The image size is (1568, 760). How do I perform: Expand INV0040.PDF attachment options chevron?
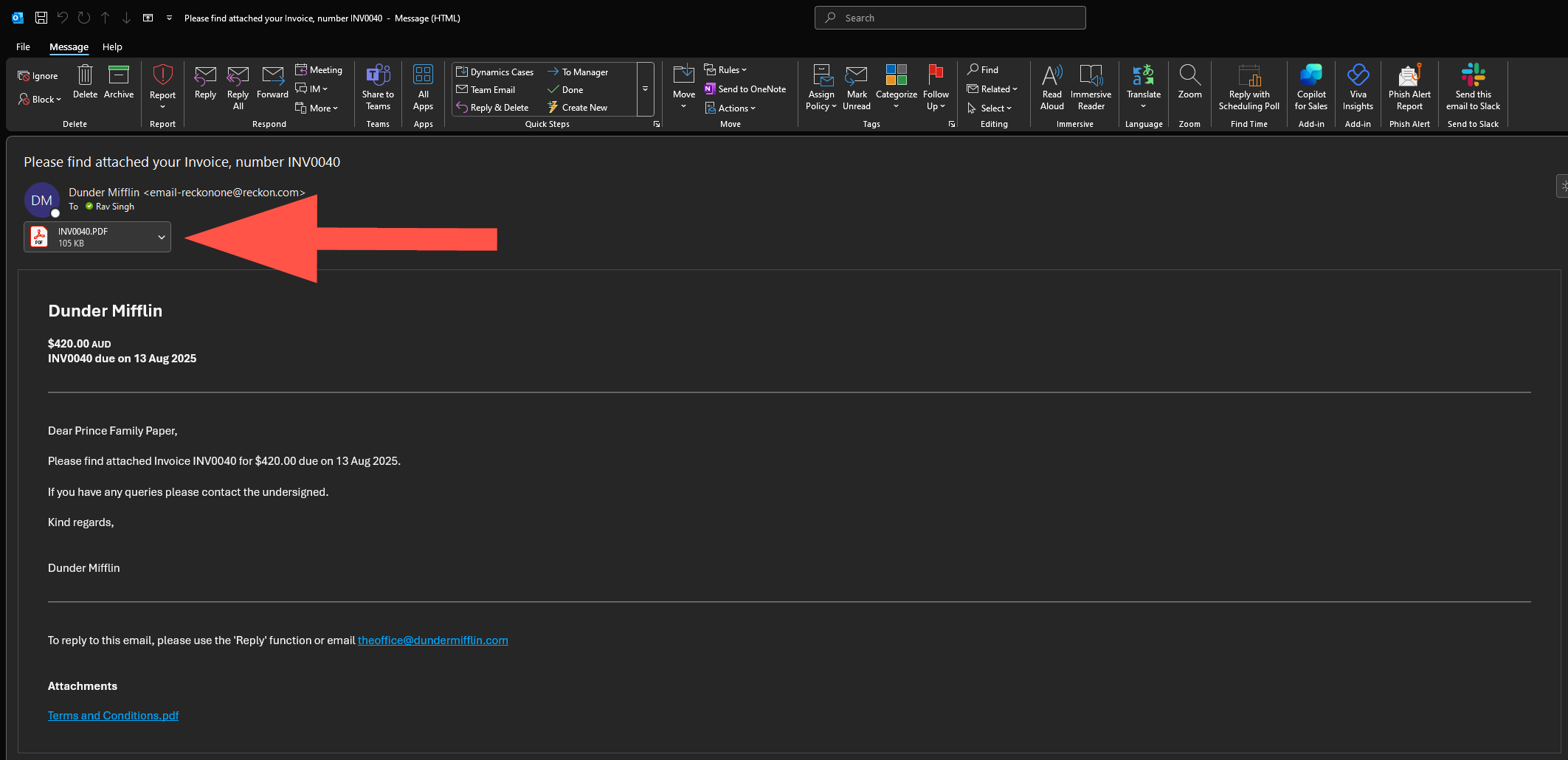(x=161, y=237)
